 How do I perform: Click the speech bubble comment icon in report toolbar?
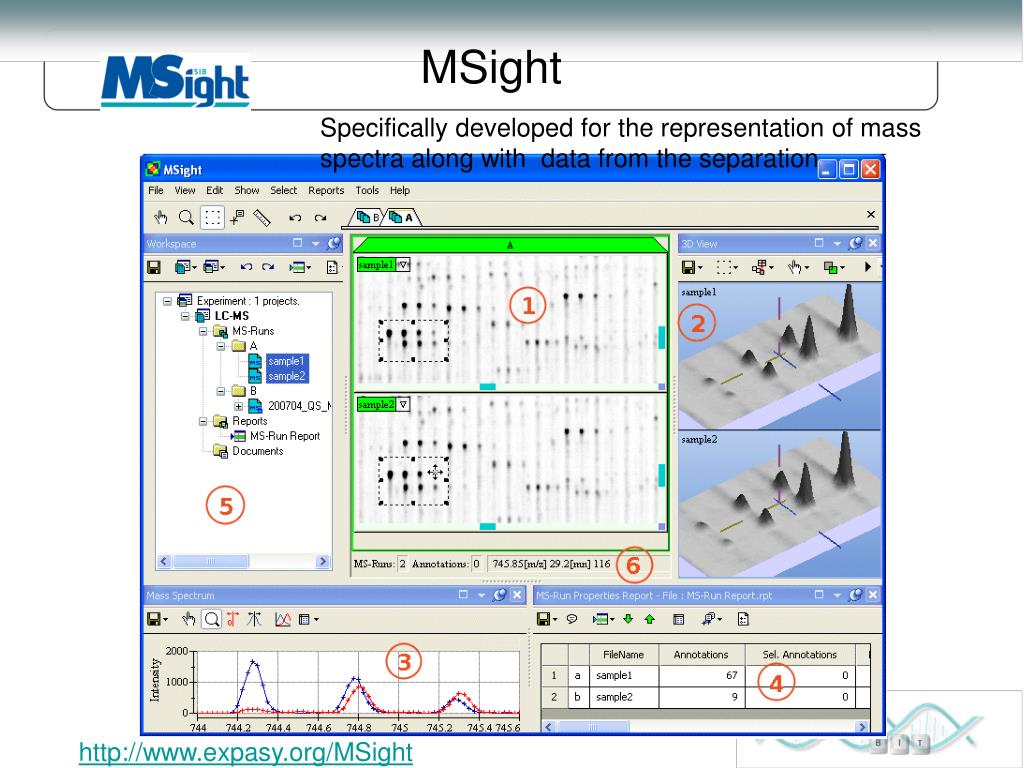tap(572, 618)
